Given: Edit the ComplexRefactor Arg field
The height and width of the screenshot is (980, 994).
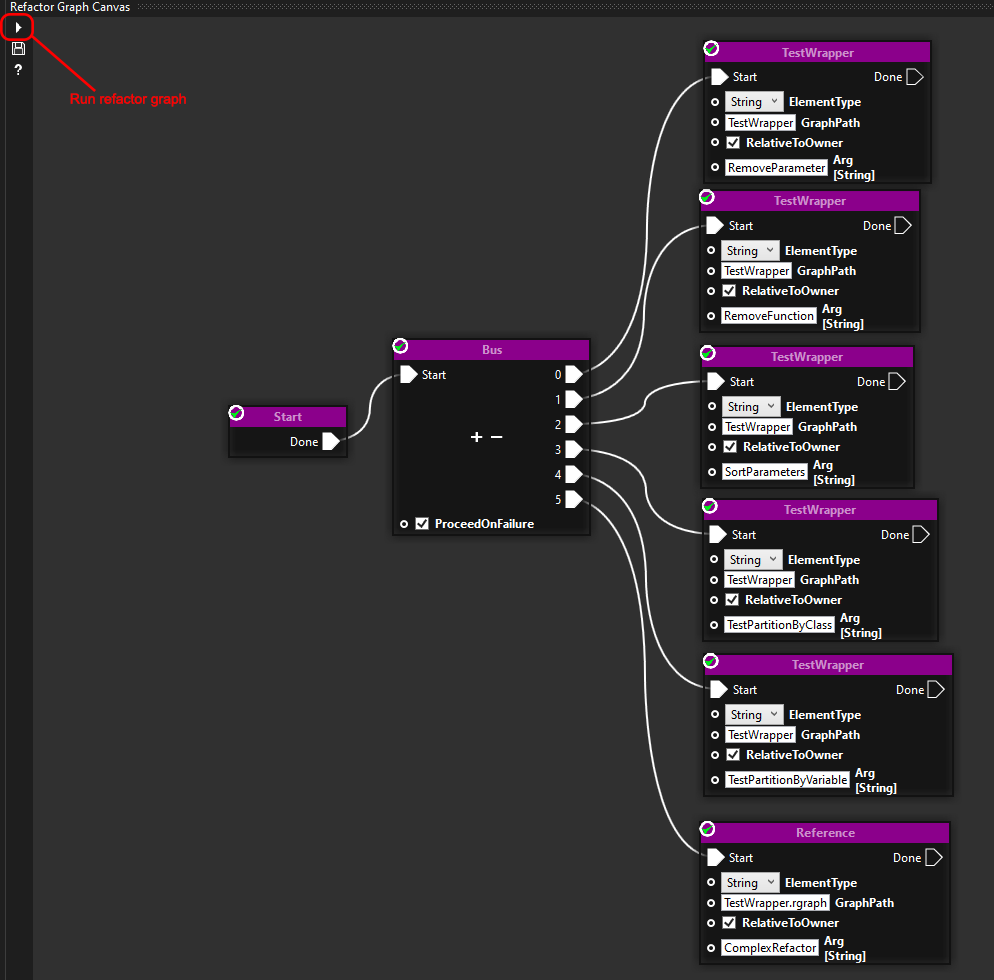Looking at the screenshot, I should click(770, 948).
